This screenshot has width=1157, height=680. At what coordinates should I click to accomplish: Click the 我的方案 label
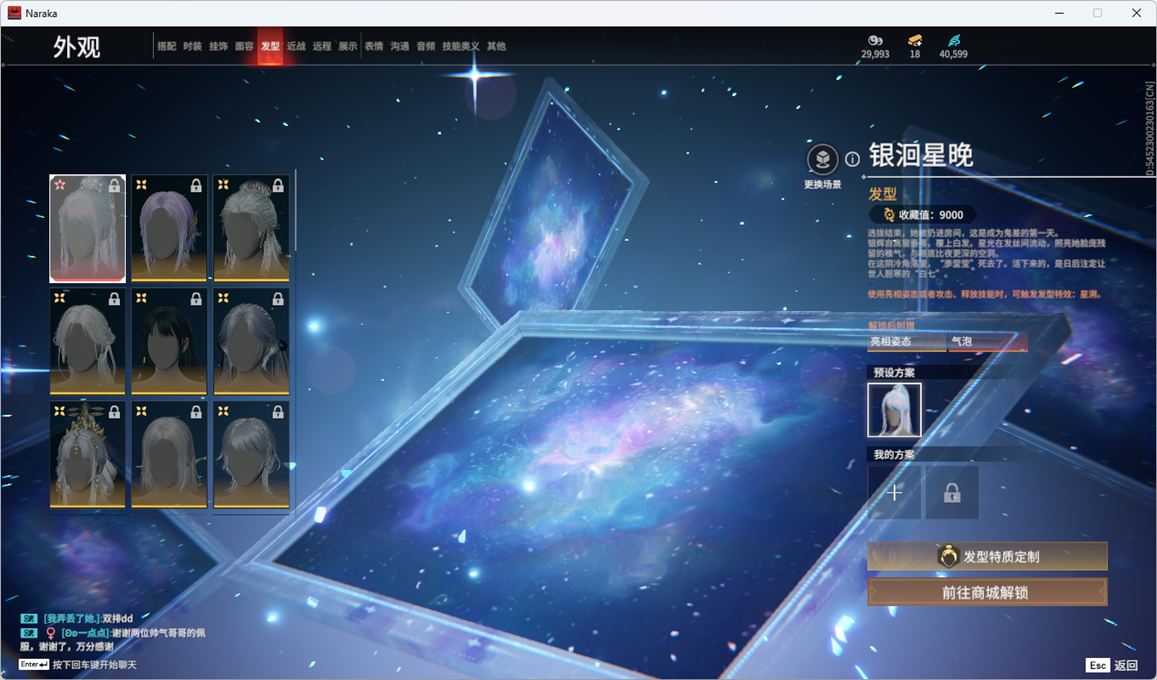894,454
